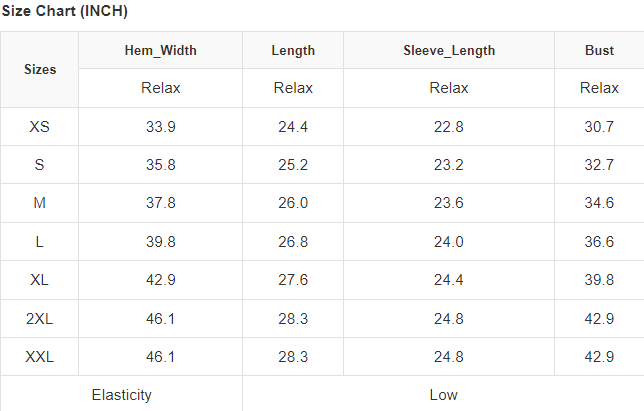Click the 23.2 sleeve length value
The image size is (644, 411).
coord(449,165)
